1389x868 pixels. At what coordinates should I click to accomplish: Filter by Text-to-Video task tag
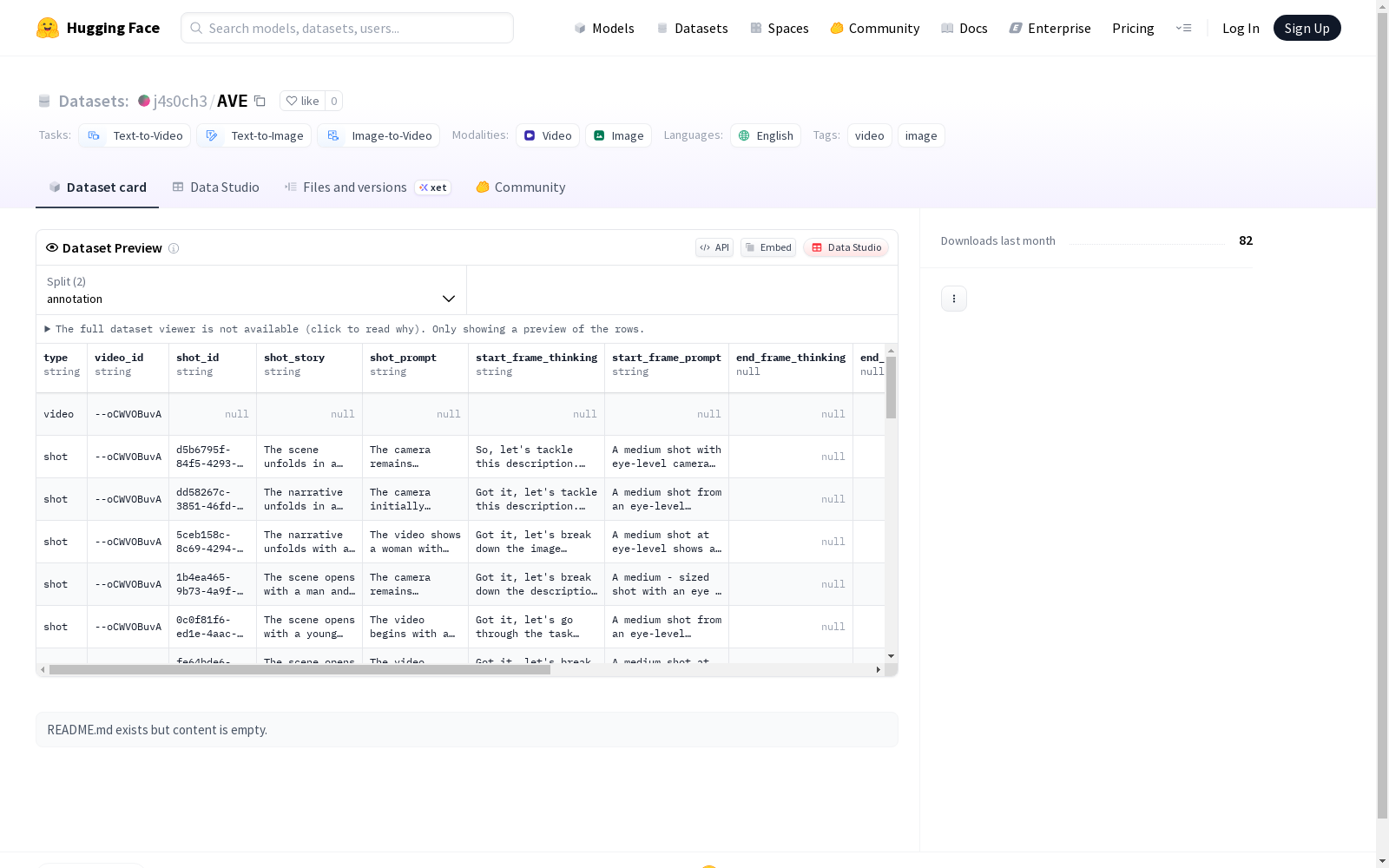[135, 135]
